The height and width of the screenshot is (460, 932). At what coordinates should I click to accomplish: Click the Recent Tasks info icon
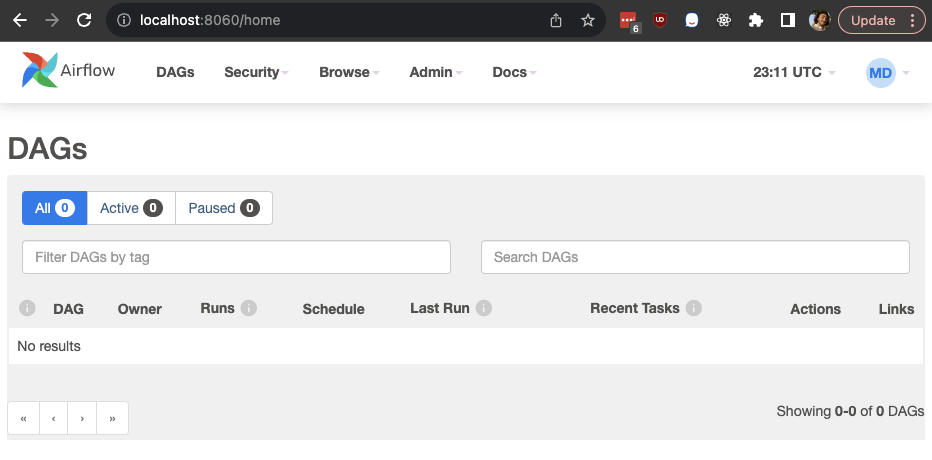[694, 308]
